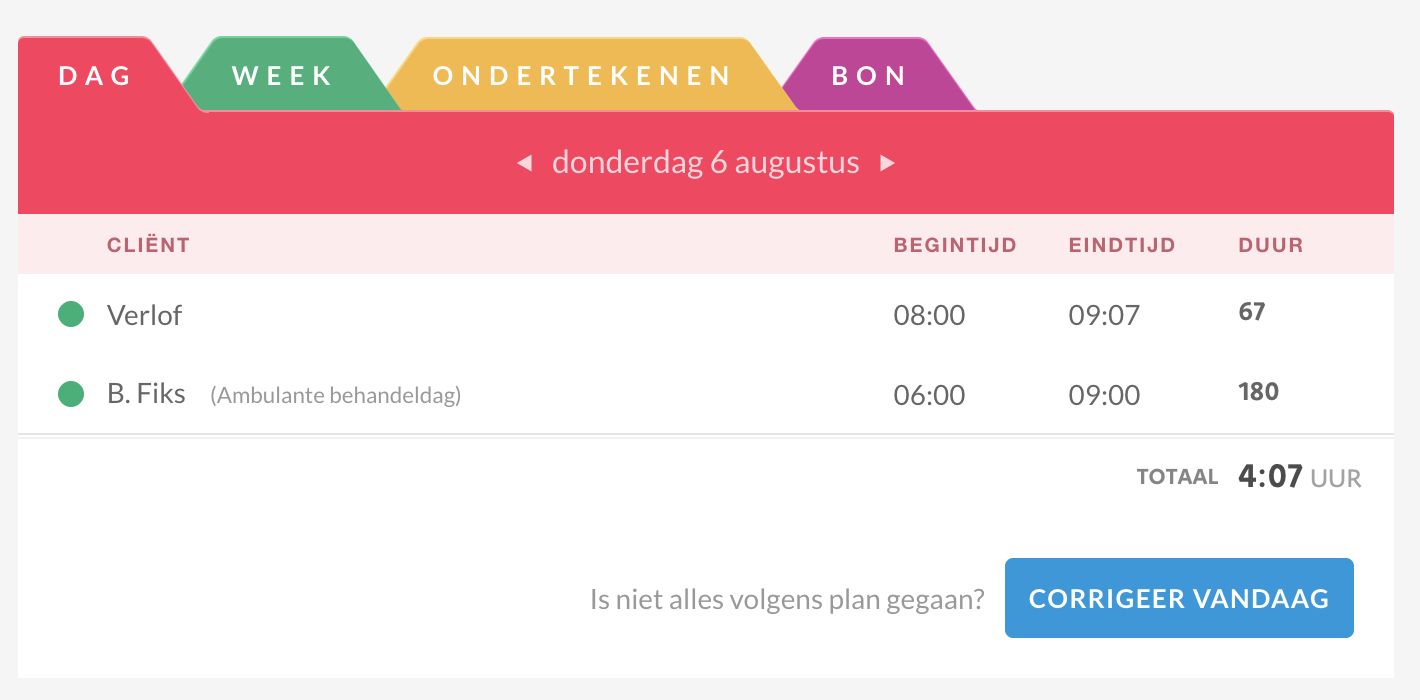Click the DUUR column header
The width and height of the screenshot is (1420, 700).
click(1271, 245)
